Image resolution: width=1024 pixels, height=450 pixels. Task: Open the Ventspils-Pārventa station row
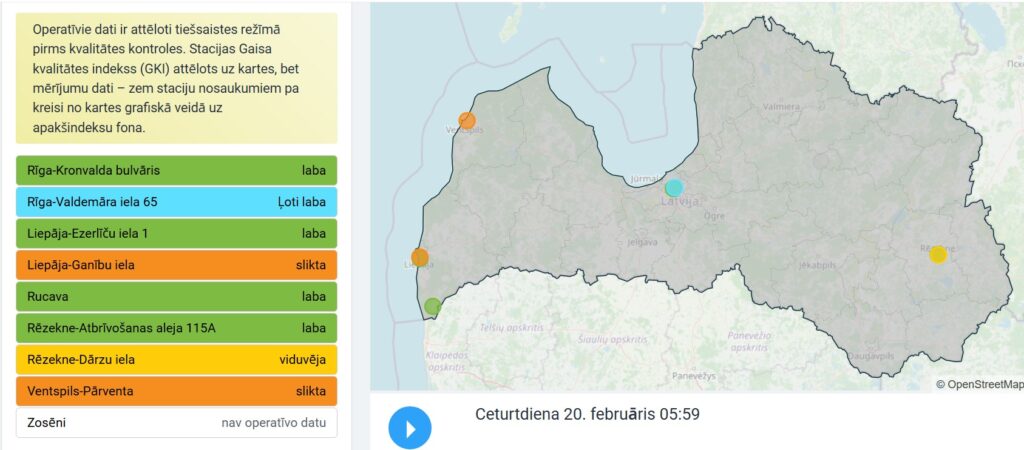pos(177,391)
